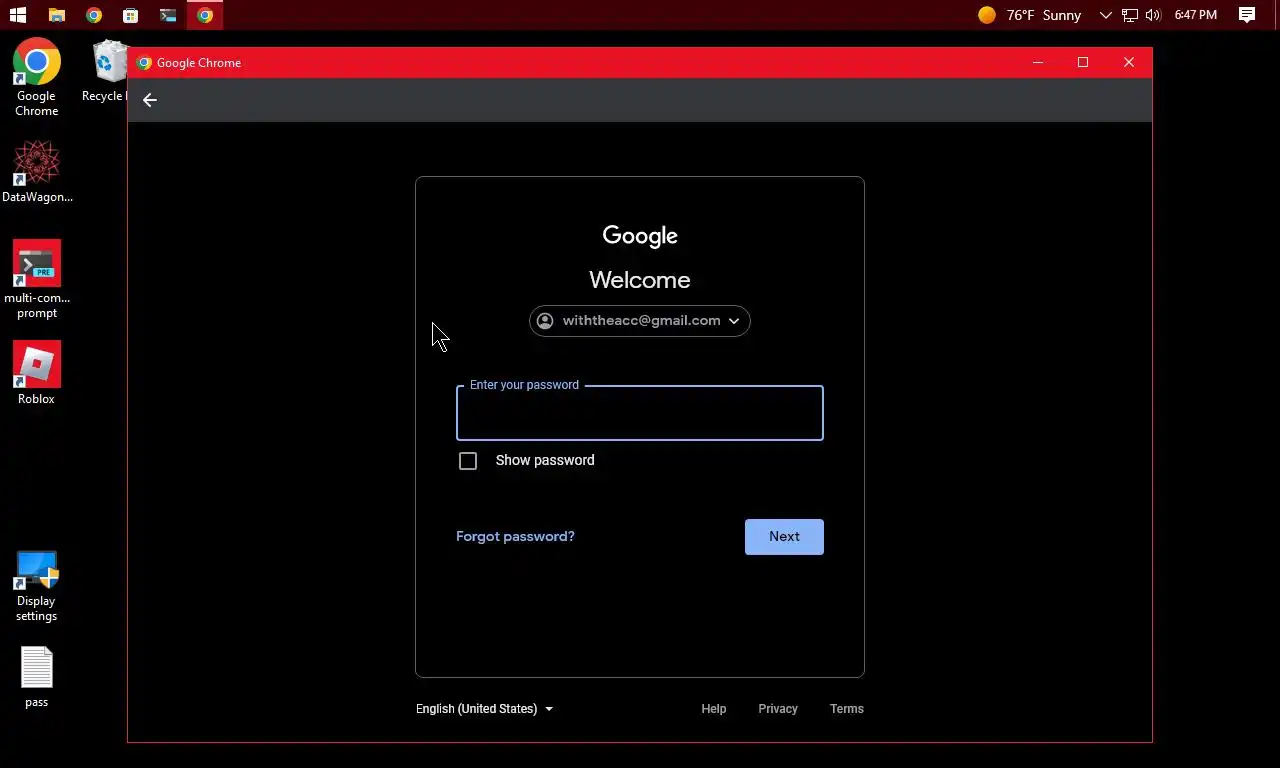The image size is (1280, 768).
Task: Click the Next button
Action: 784,537
